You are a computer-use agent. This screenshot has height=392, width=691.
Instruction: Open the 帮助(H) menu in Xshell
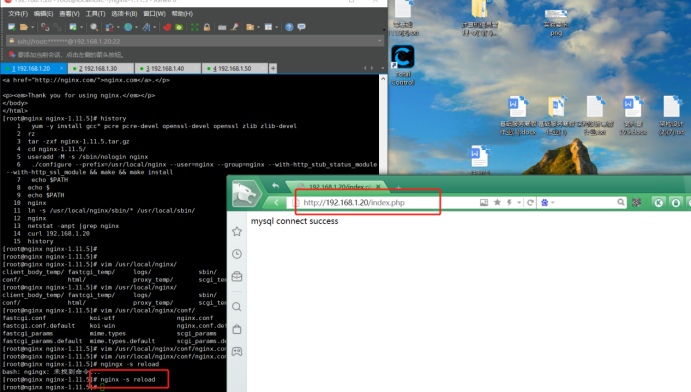coord(182,14)
